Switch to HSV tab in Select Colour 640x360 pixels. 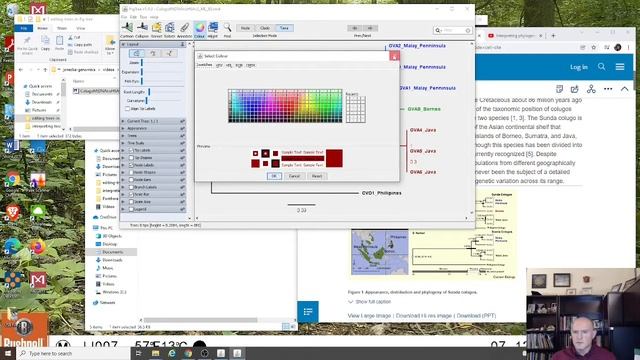coord(219,65)
